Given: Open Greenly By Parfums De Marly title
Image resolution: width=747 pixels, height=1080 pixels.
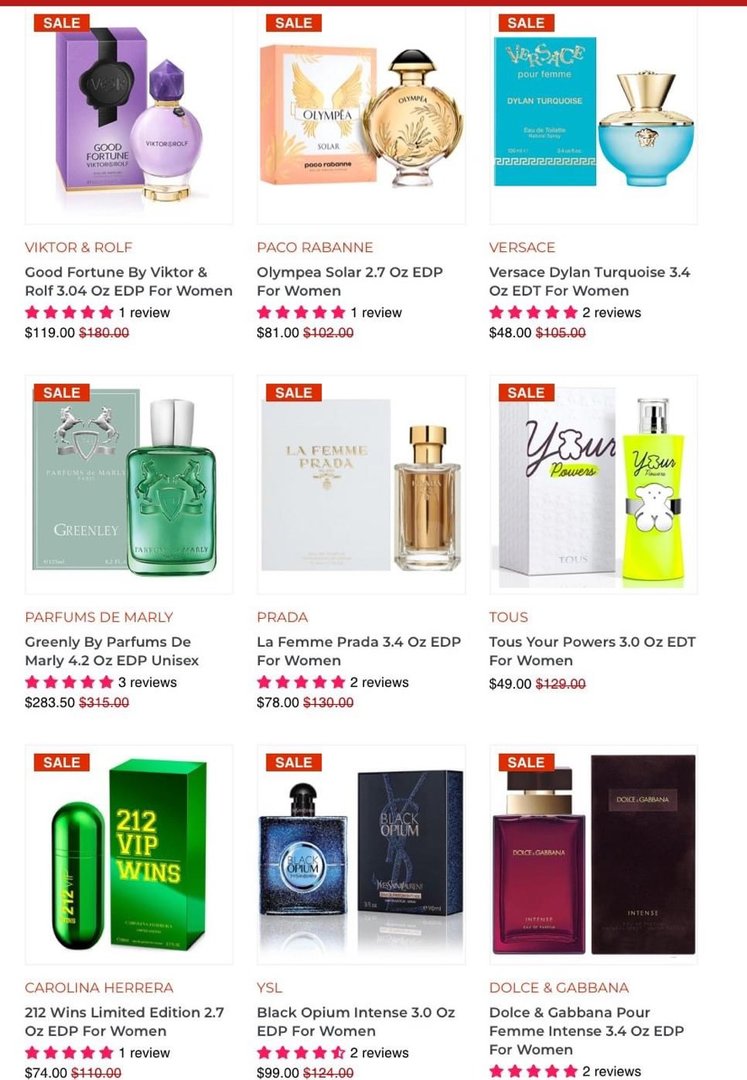Looking at the screenshot, I should [x=114, y=652].
